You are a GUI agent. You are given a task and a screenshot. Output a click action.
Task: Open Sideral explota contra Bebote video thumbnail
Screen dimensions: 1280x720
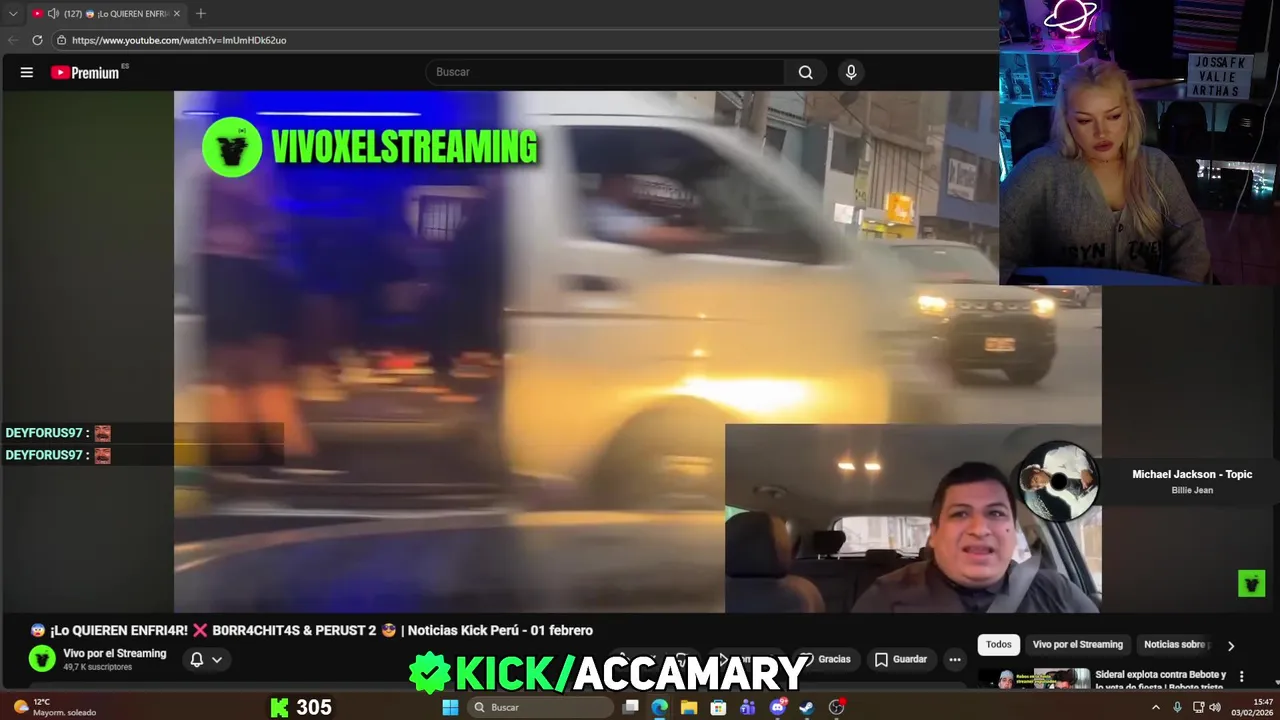coord(1035,678)
